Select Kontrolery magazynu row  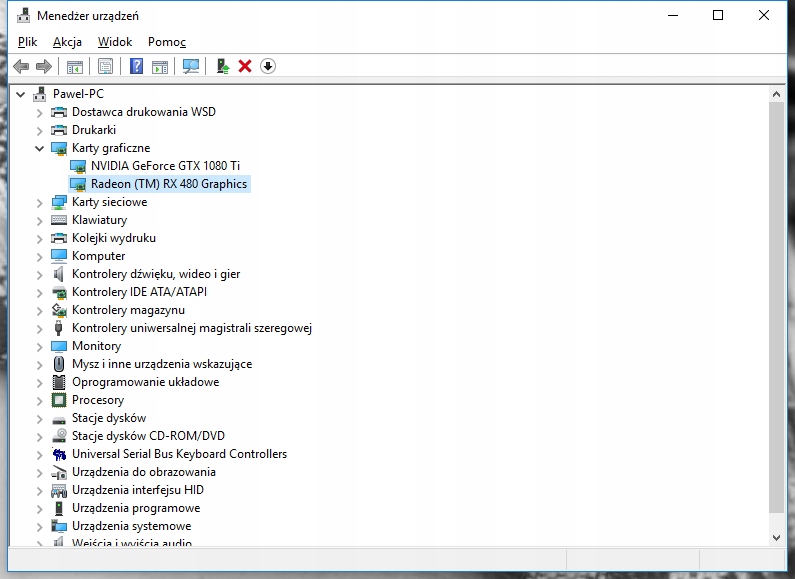click(x=128, y=310)
